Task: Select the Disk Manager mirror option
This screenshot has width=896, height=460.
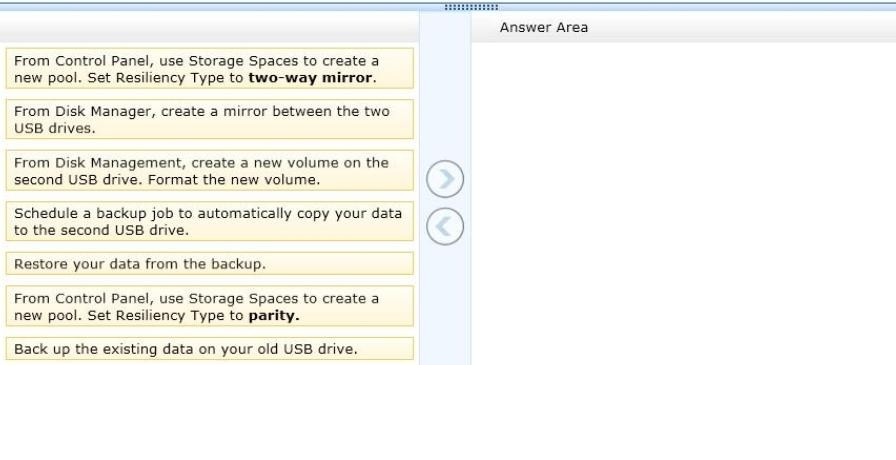Action: pos(210,119)
